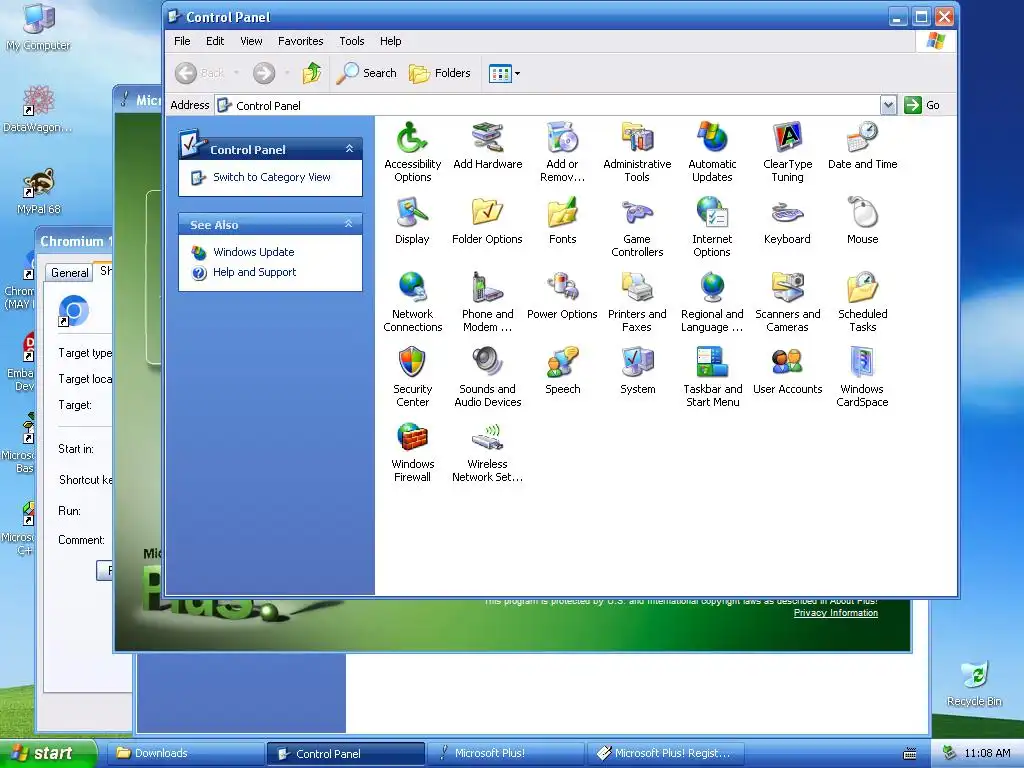Open Printers and Faxes icon
The image size is (1024, 768).
point(637,302)
